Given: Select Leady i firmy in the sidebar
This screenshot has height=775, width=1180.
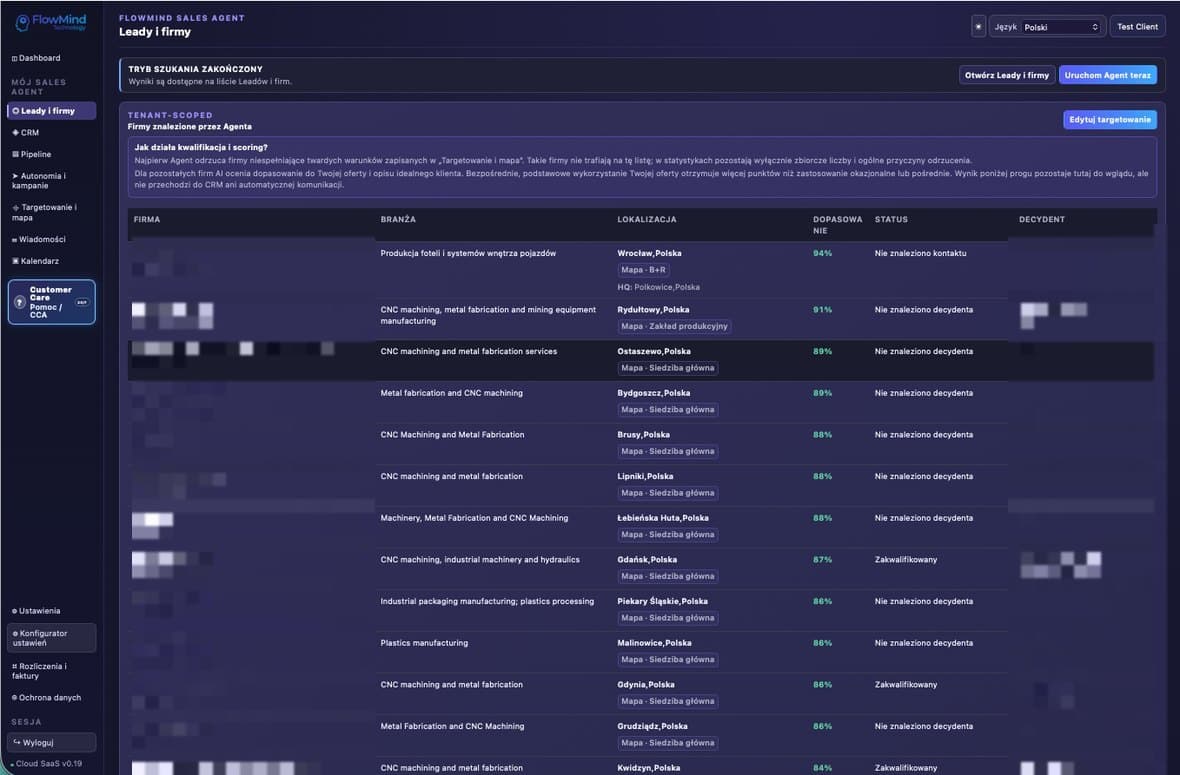Looking at the screenshot, I should click(51, 111).
